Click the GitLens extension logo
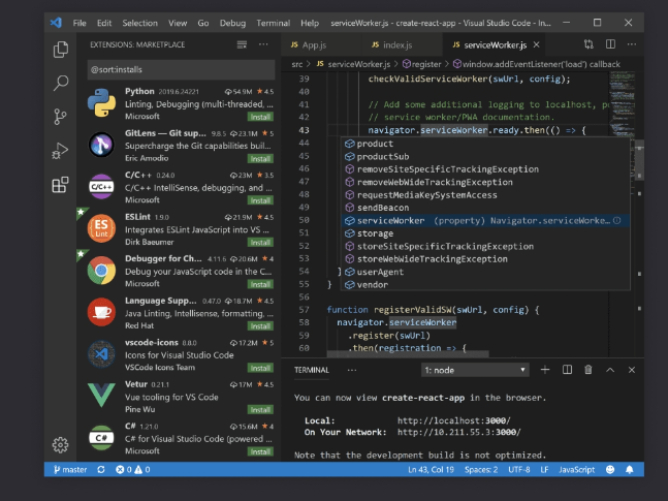 click(101, 144)
